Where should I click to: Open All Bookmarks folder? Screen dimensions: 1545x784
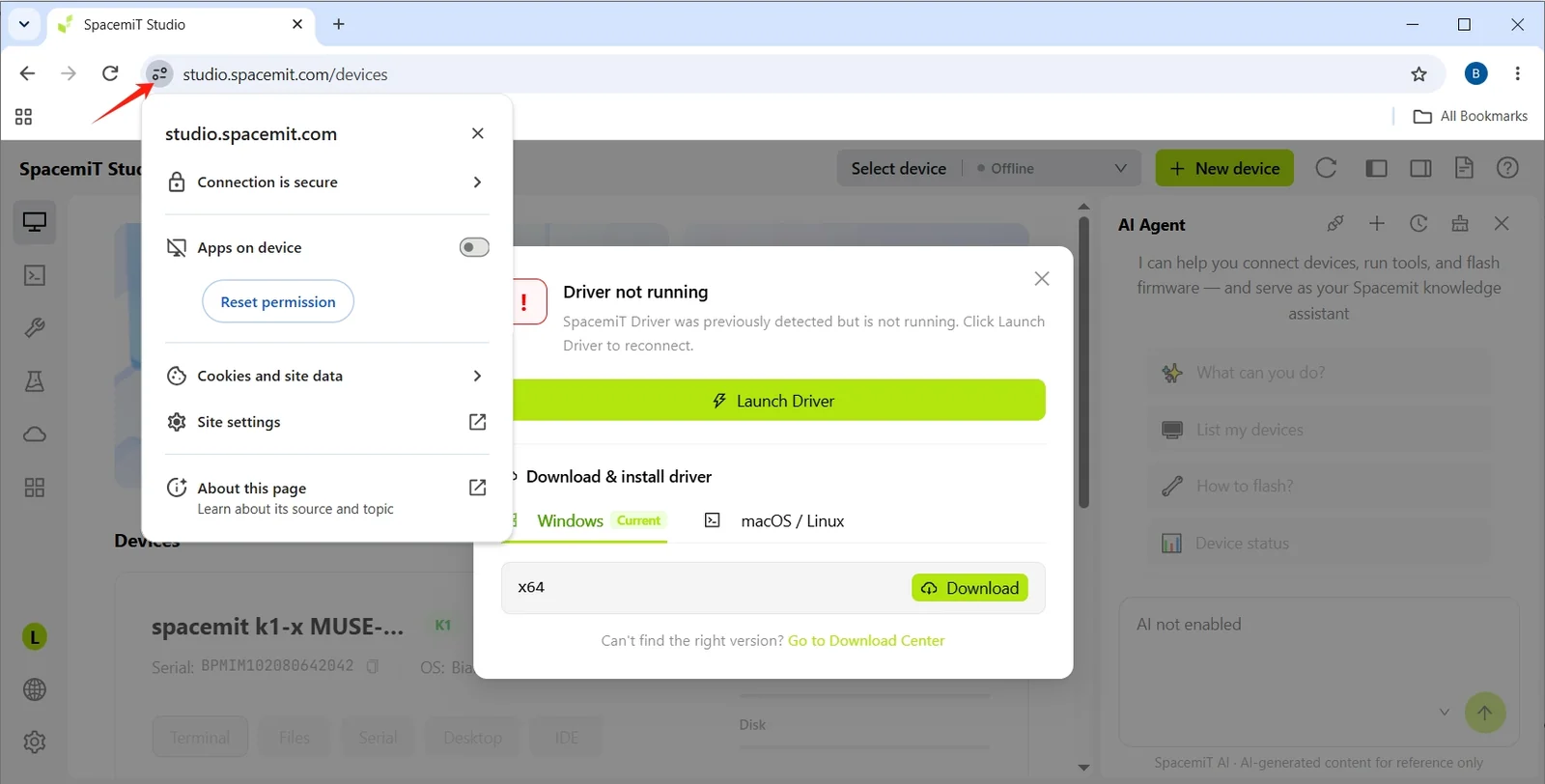tap(1470, 117)
